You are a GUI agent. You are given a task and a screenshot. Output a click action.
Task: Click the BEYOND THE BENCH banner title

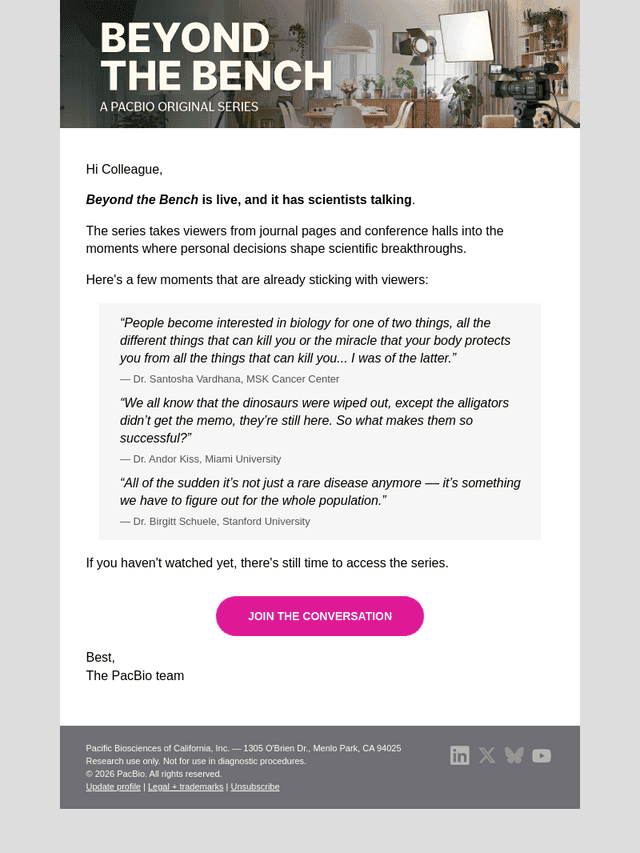[216, 56]
